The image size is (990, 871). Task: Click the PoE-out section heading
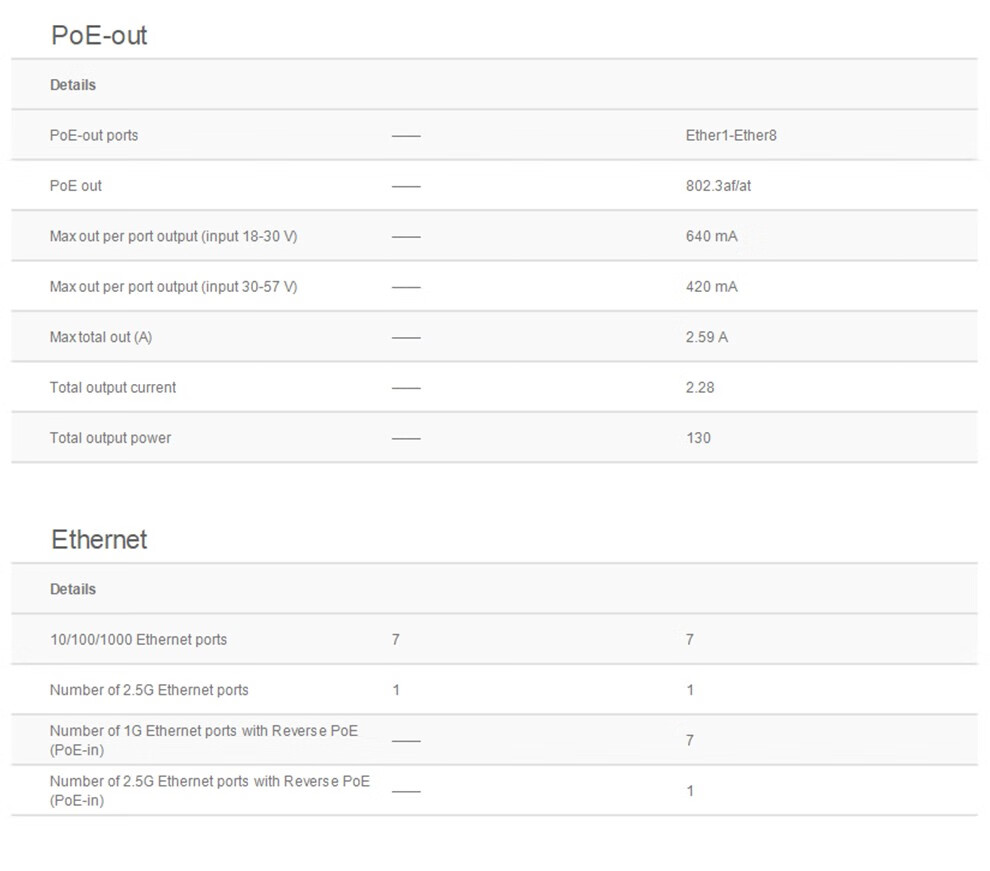[98, 35]
